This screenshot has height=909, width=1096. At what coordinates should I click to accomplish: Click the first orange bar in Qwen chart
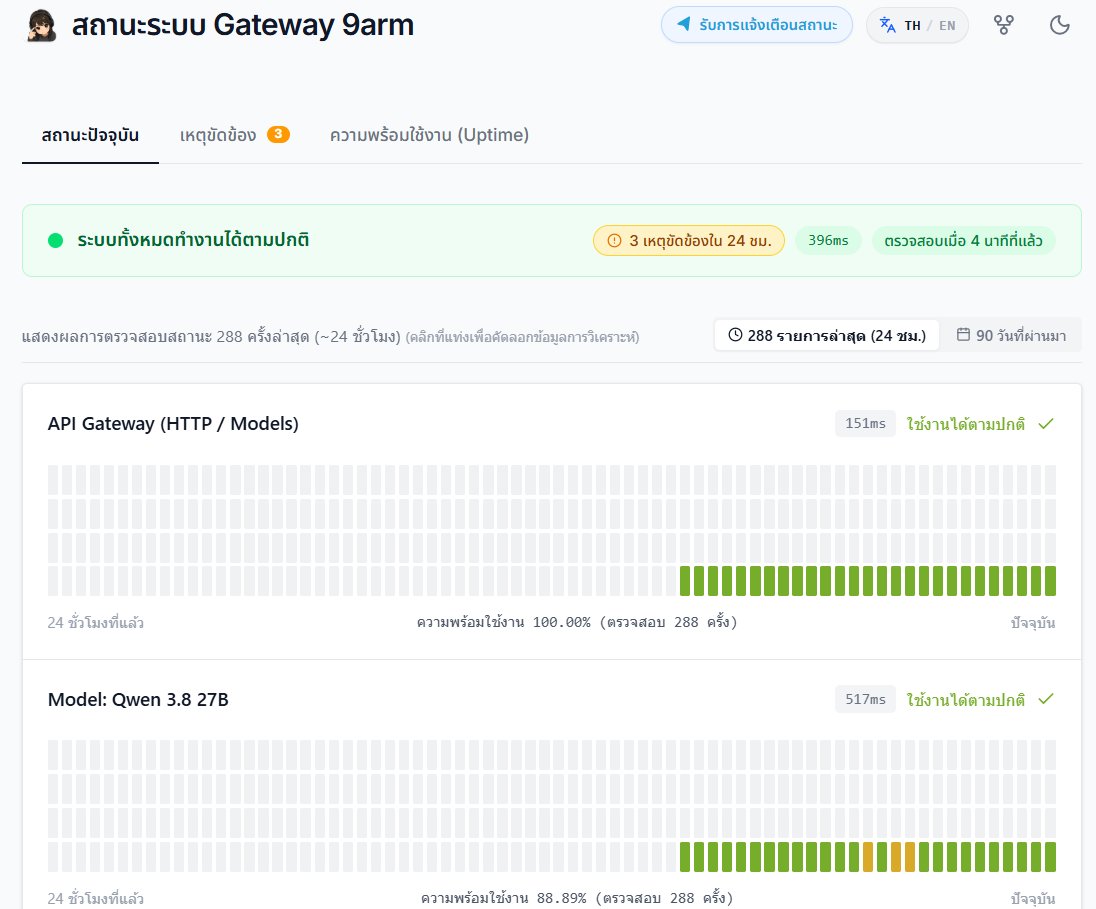pos(868,857)
